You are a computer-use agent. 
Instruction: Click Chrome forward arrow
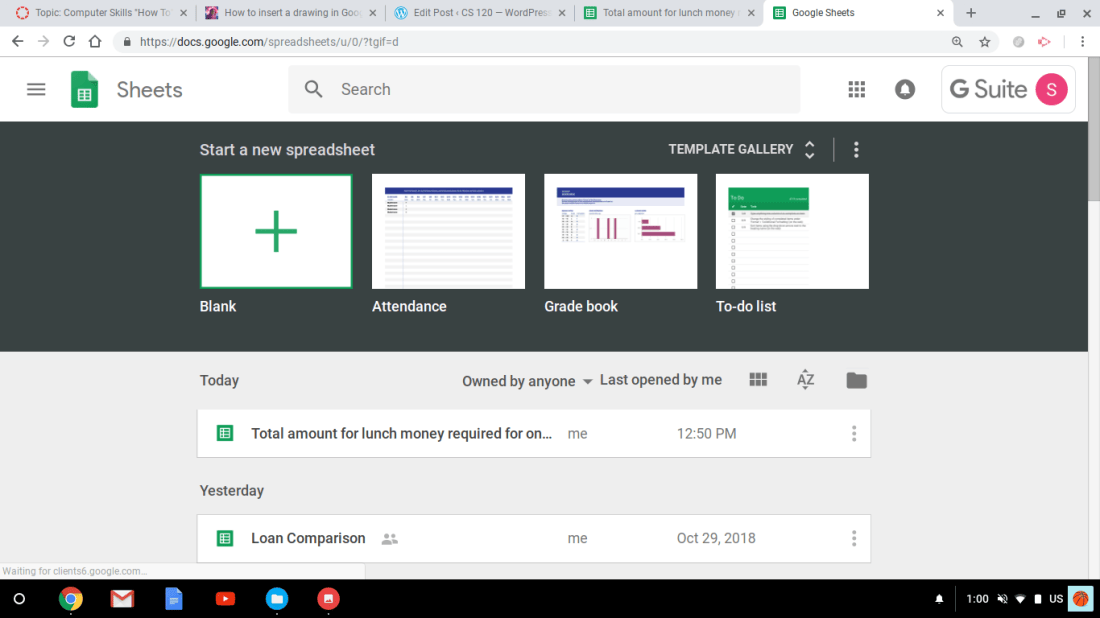(x=43, y=41)
